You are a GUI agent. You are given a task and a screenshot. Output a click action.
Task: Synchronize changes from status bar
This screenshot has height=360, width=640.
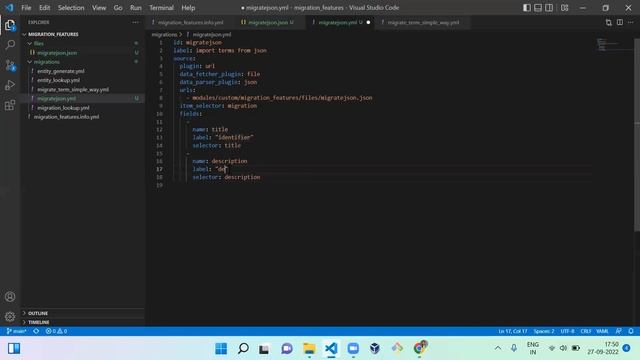click(36, 331)
